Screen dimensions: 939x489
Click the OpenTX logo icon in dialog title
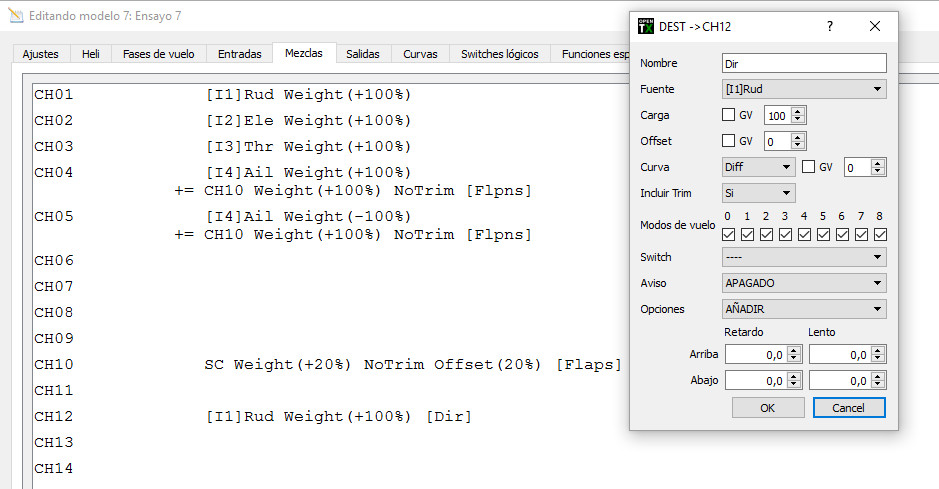pyautogui.click(x=645, y=27)
